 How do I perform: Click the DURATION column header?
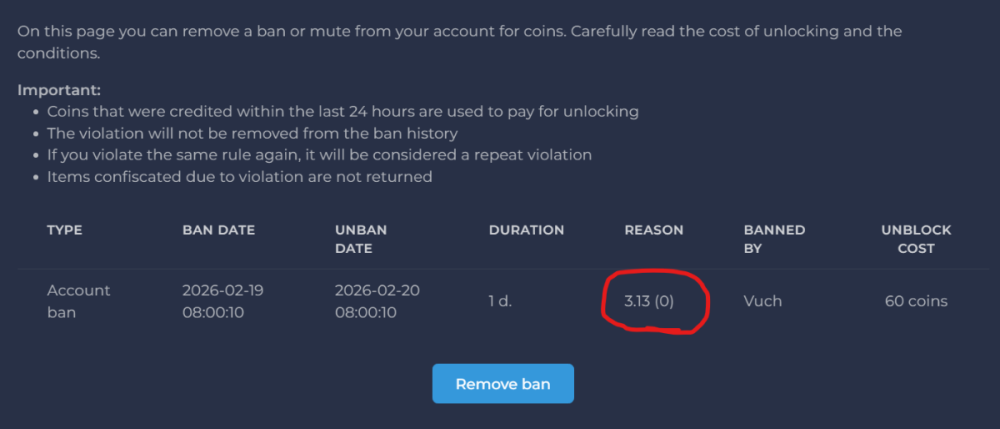pos(526,230)
